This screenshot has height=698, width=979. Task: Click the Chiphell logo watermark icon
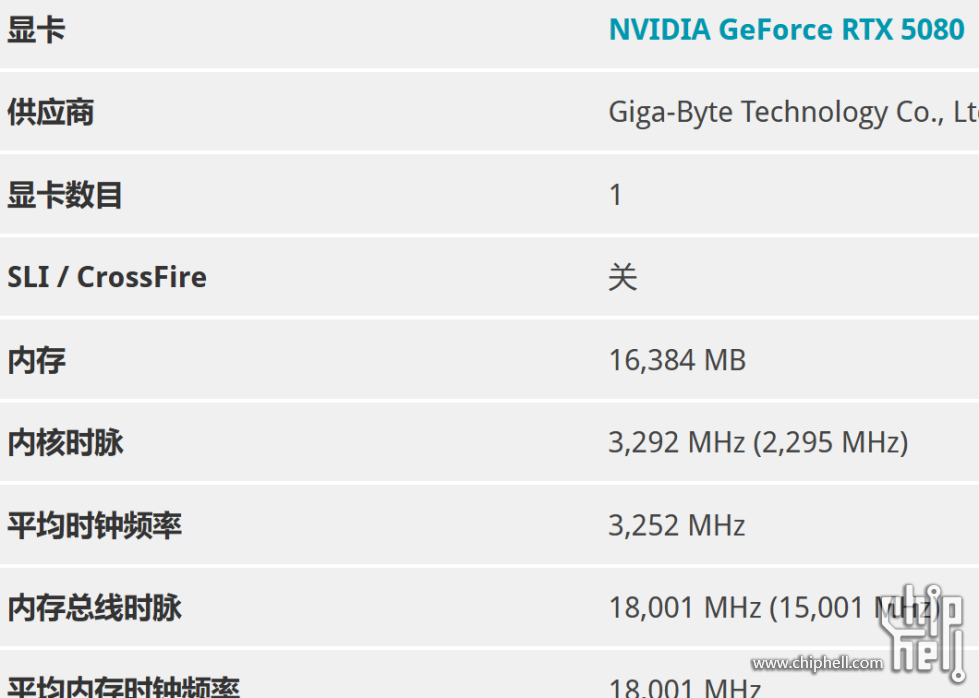tap(923, 632)
